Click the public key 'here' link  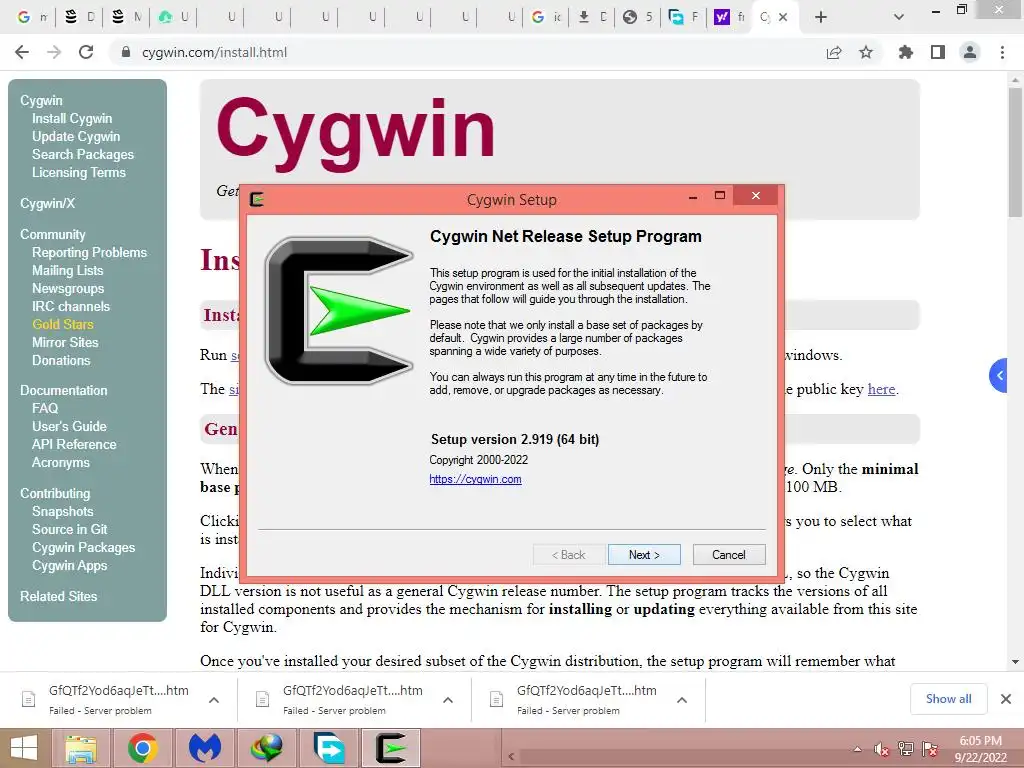point(881,389)
